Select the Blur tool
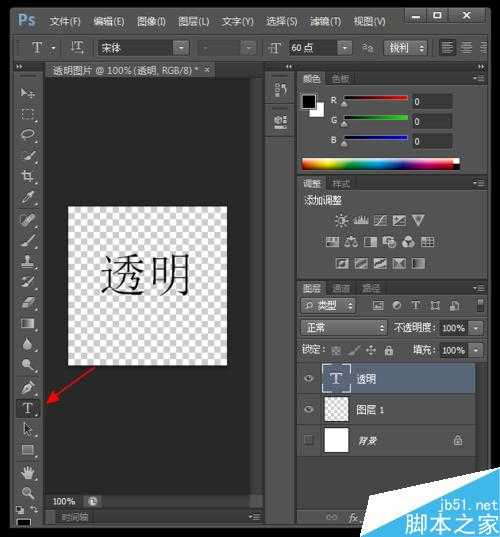This screenshot has width=500, height=537. 27,345
